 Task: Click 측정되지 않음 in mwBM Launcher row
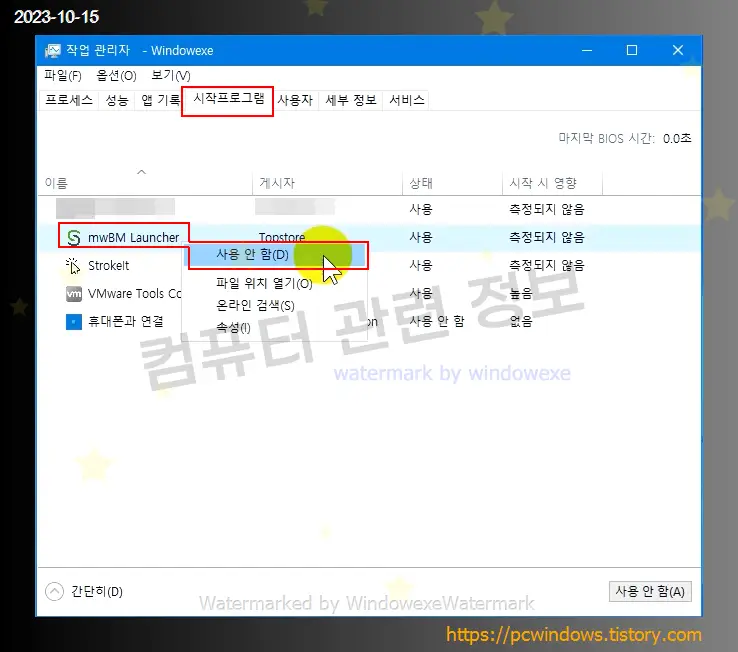(x=546, y=237)
